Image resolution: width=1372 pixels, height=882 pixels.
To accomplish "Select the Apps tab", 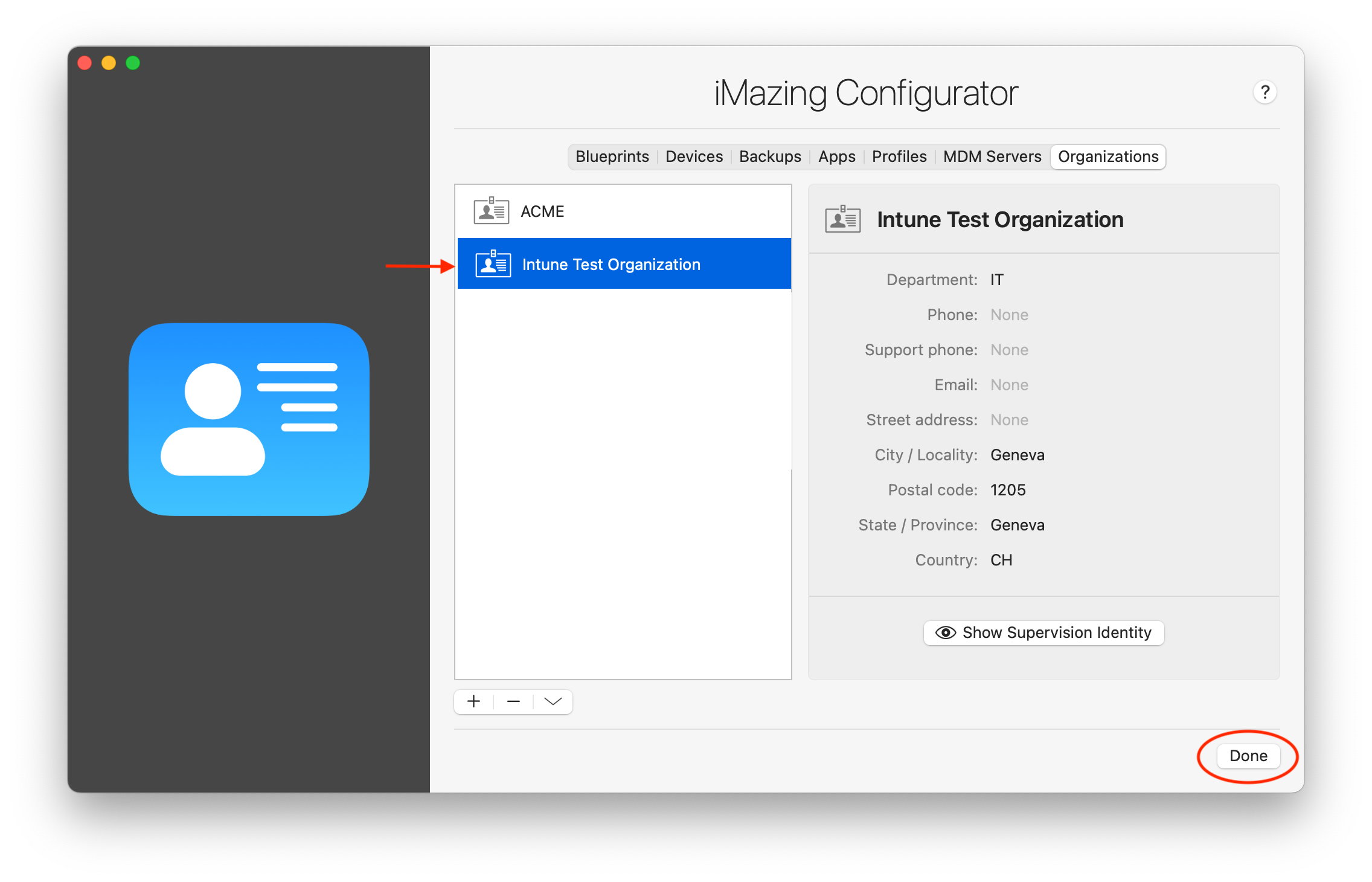I will [836, 156].
